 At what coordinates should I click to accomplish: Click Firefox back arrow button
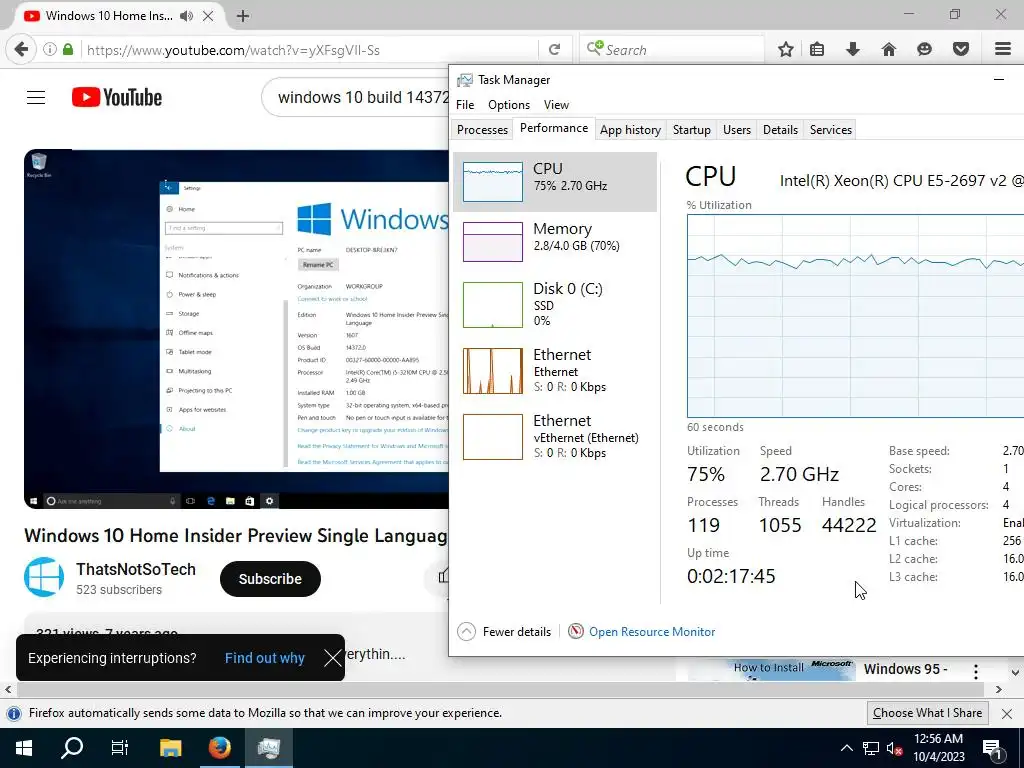(21, 50)
